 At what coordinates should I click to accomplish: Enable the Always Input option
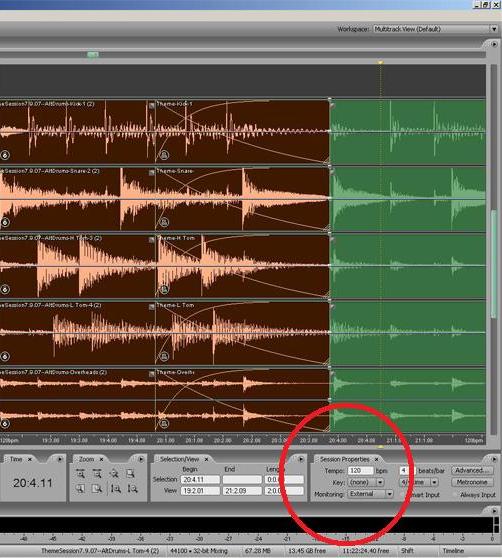455,495
